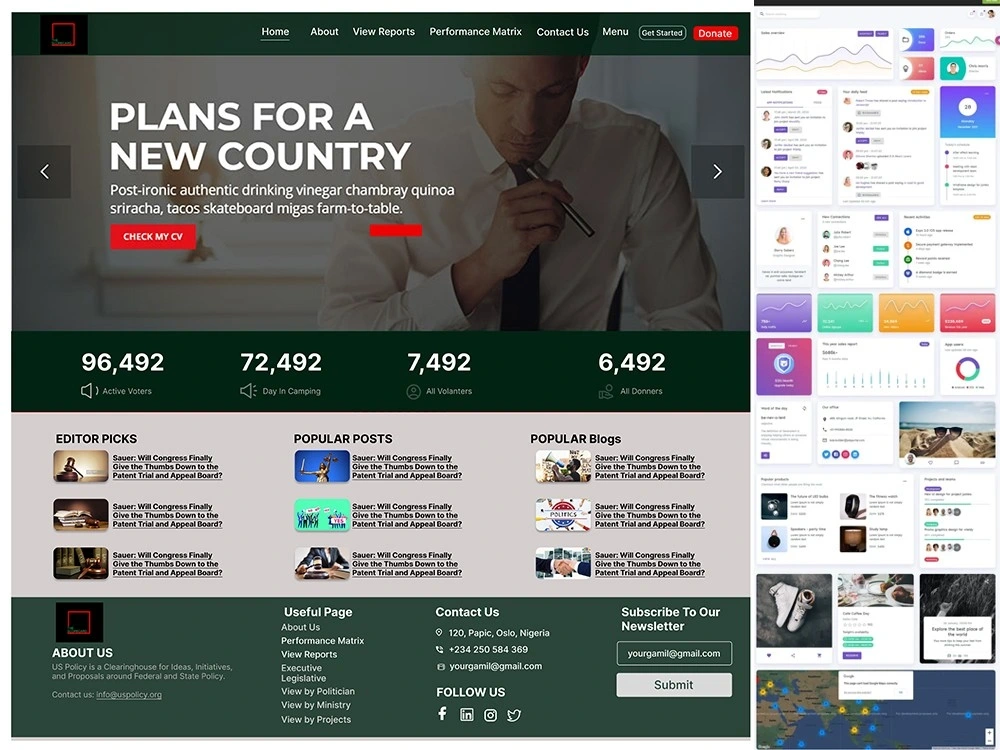Open About Us under Useful Page

point(300,628)
